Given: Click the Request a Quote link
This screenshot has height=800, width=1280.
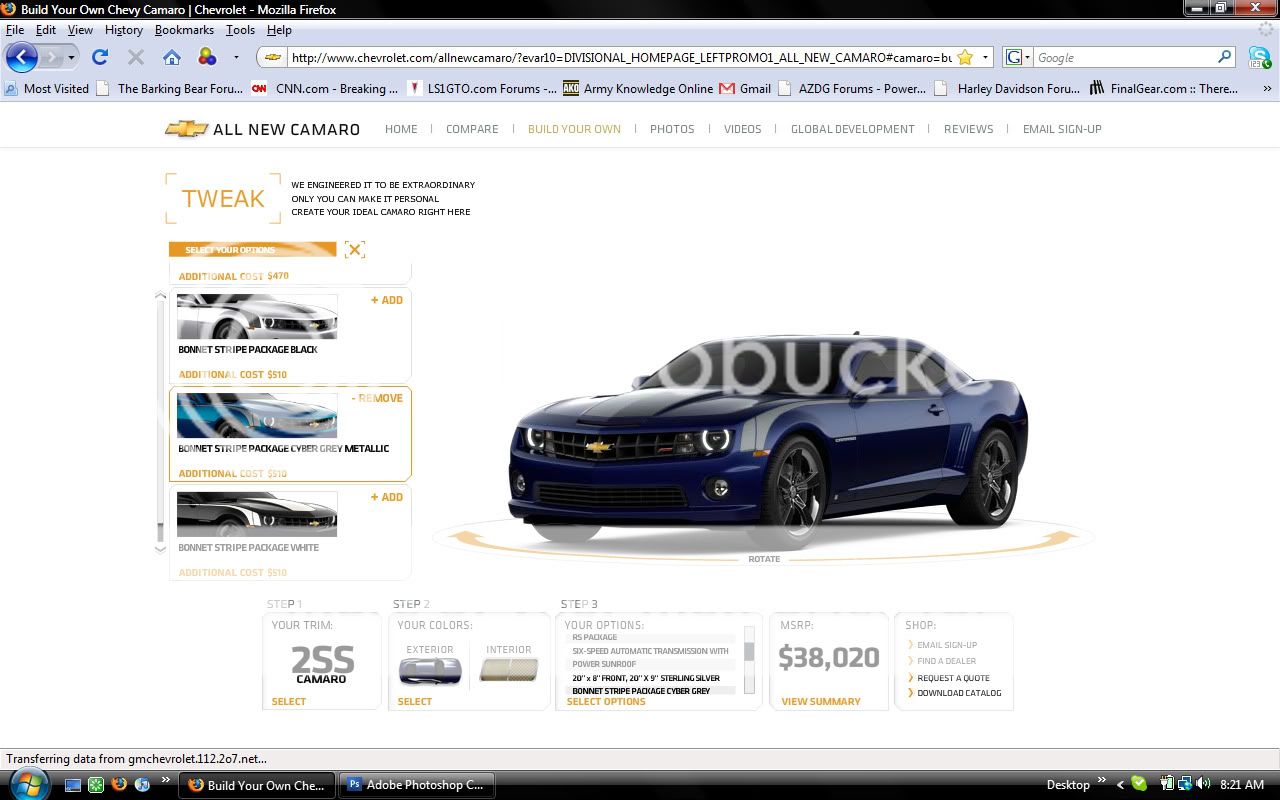Looking at the screenshot, I should tap(953, 678).
